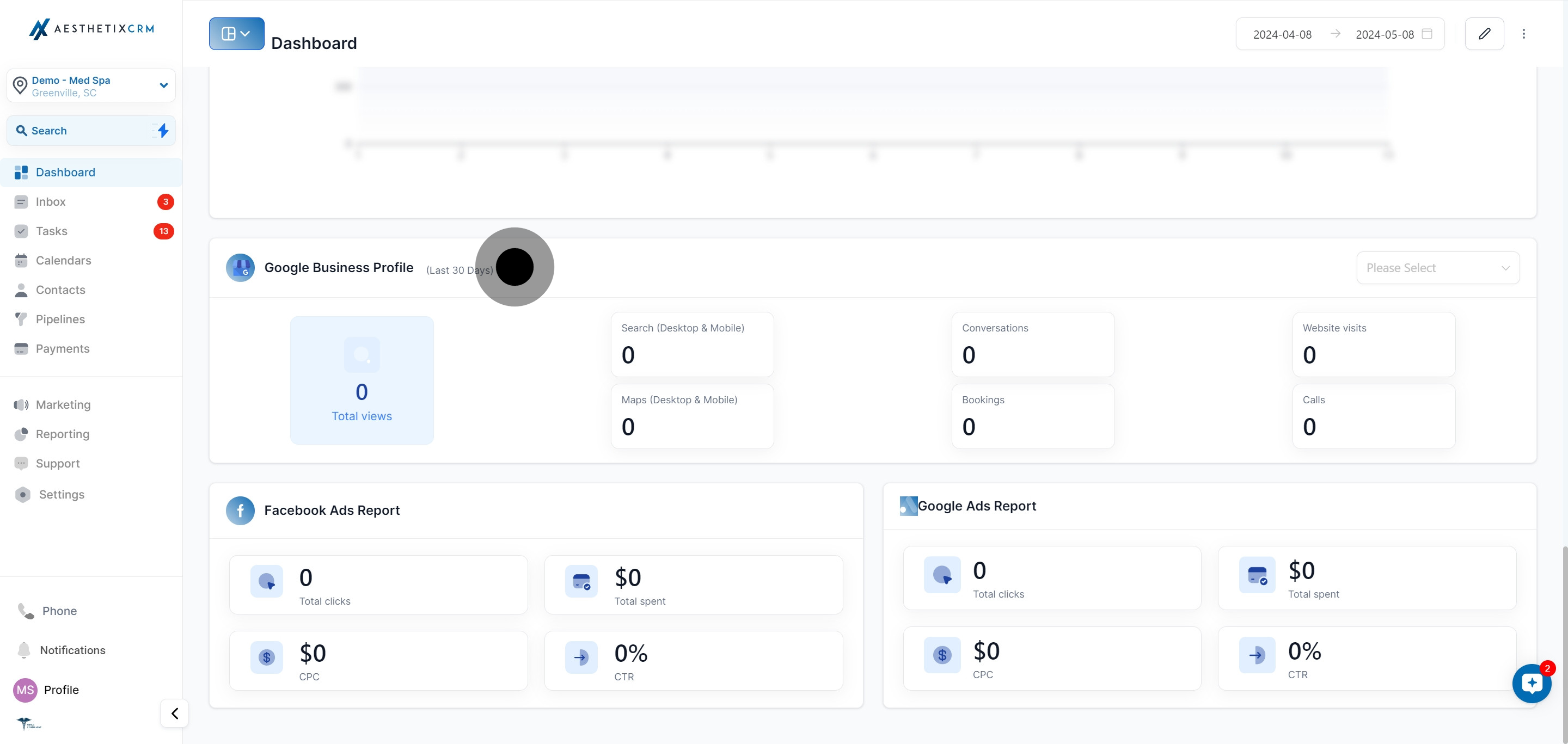Image resolution: width=1568 pixels, height=744 pixels.
Task: Open Inbox in the sidebar
Action: [x=51, y=202]
